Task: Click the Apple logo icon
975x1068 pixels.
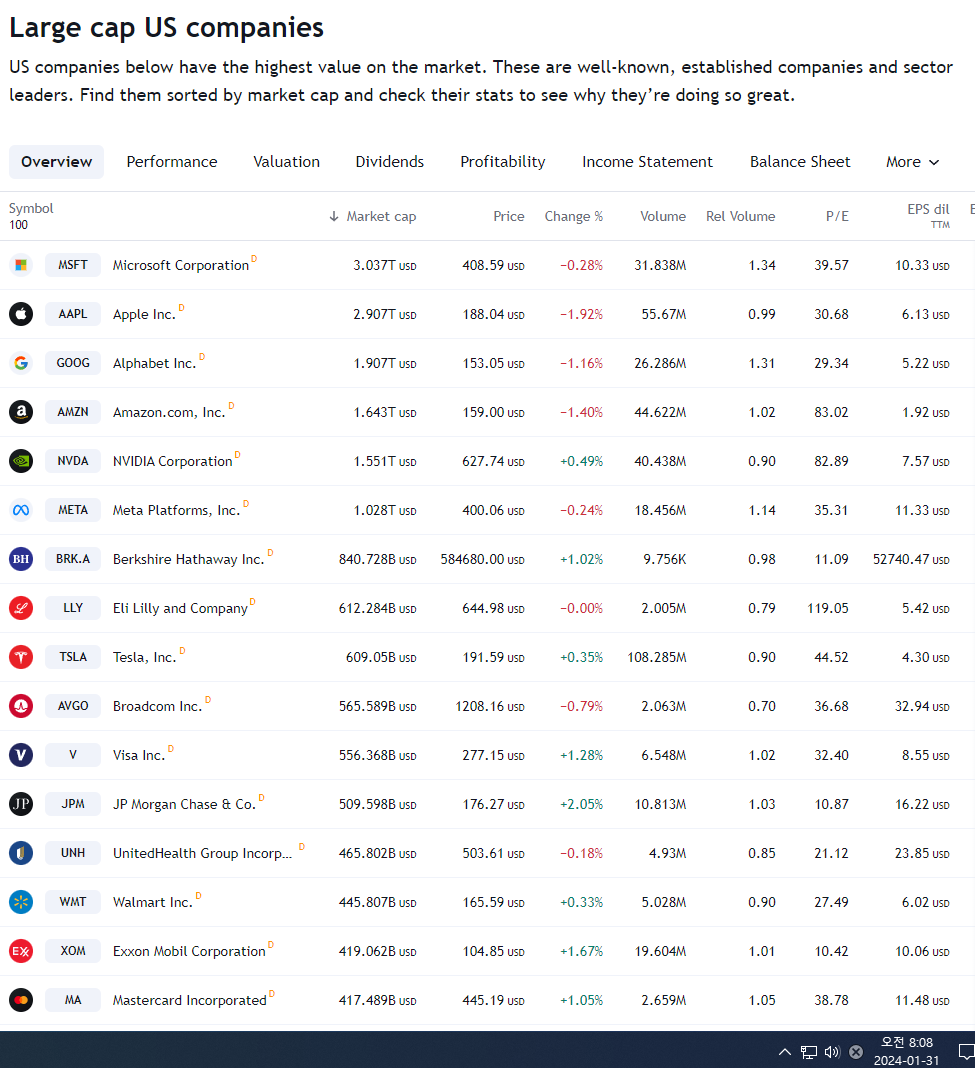Action: point(21,314)
